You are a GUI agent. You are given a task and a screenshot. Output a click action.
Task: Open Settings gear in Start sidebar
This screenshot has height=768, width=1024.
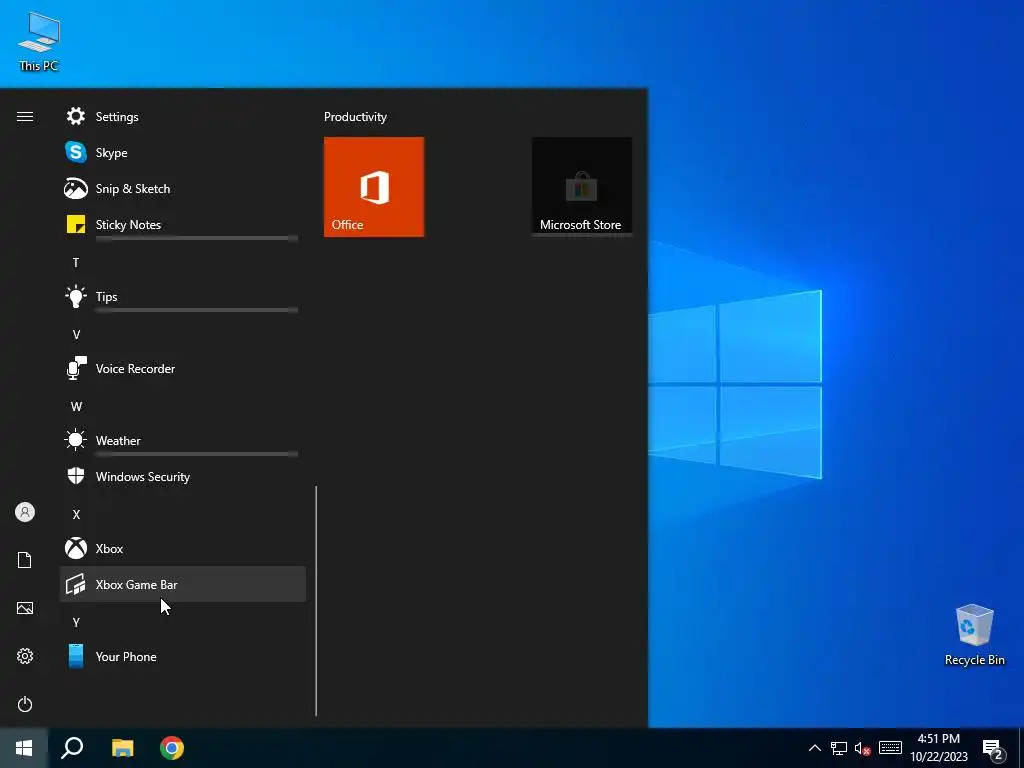[25, 656]
